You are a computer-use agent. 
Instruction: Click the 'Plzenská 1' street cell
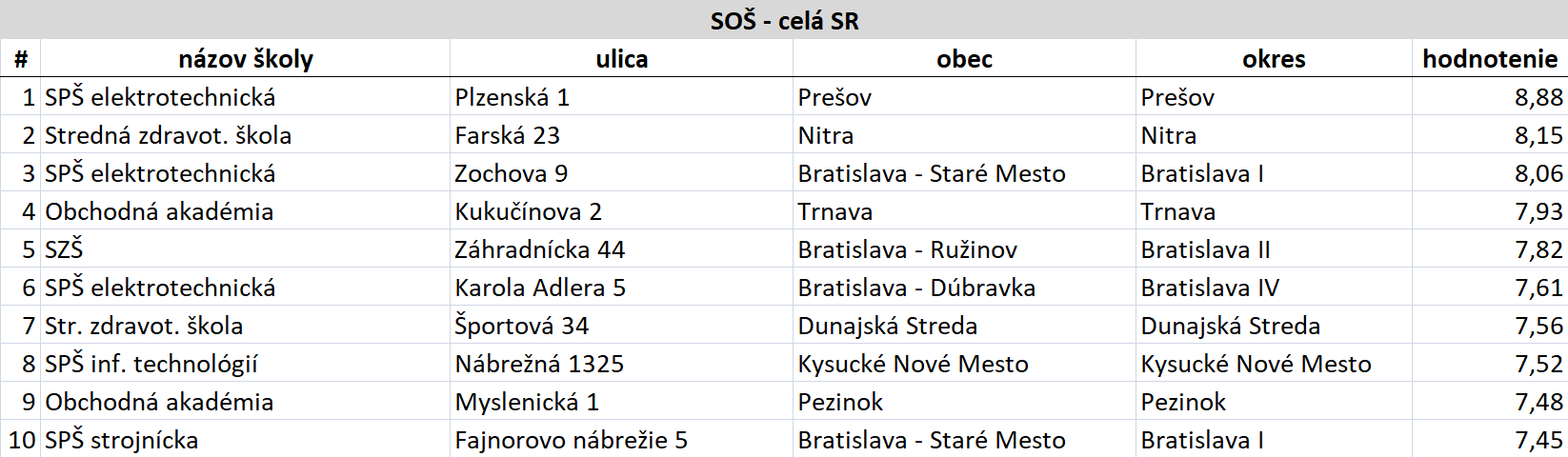coord(621,96)
